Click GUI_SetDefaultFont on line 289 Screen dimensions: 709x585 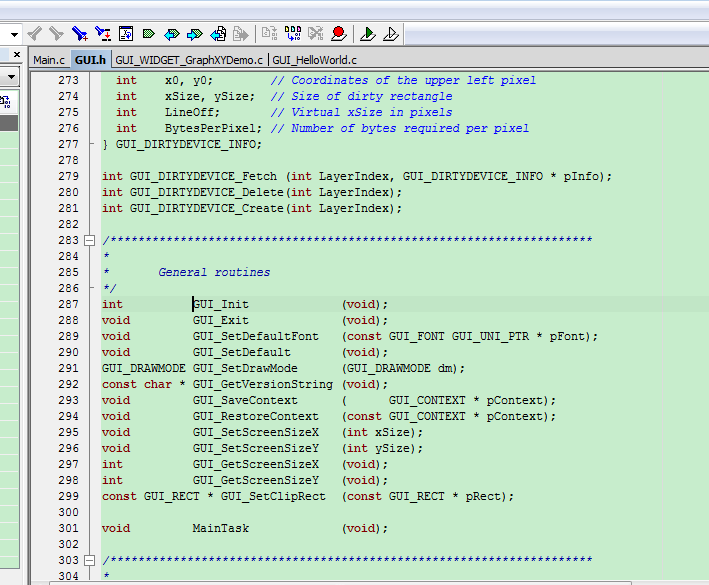255,336
